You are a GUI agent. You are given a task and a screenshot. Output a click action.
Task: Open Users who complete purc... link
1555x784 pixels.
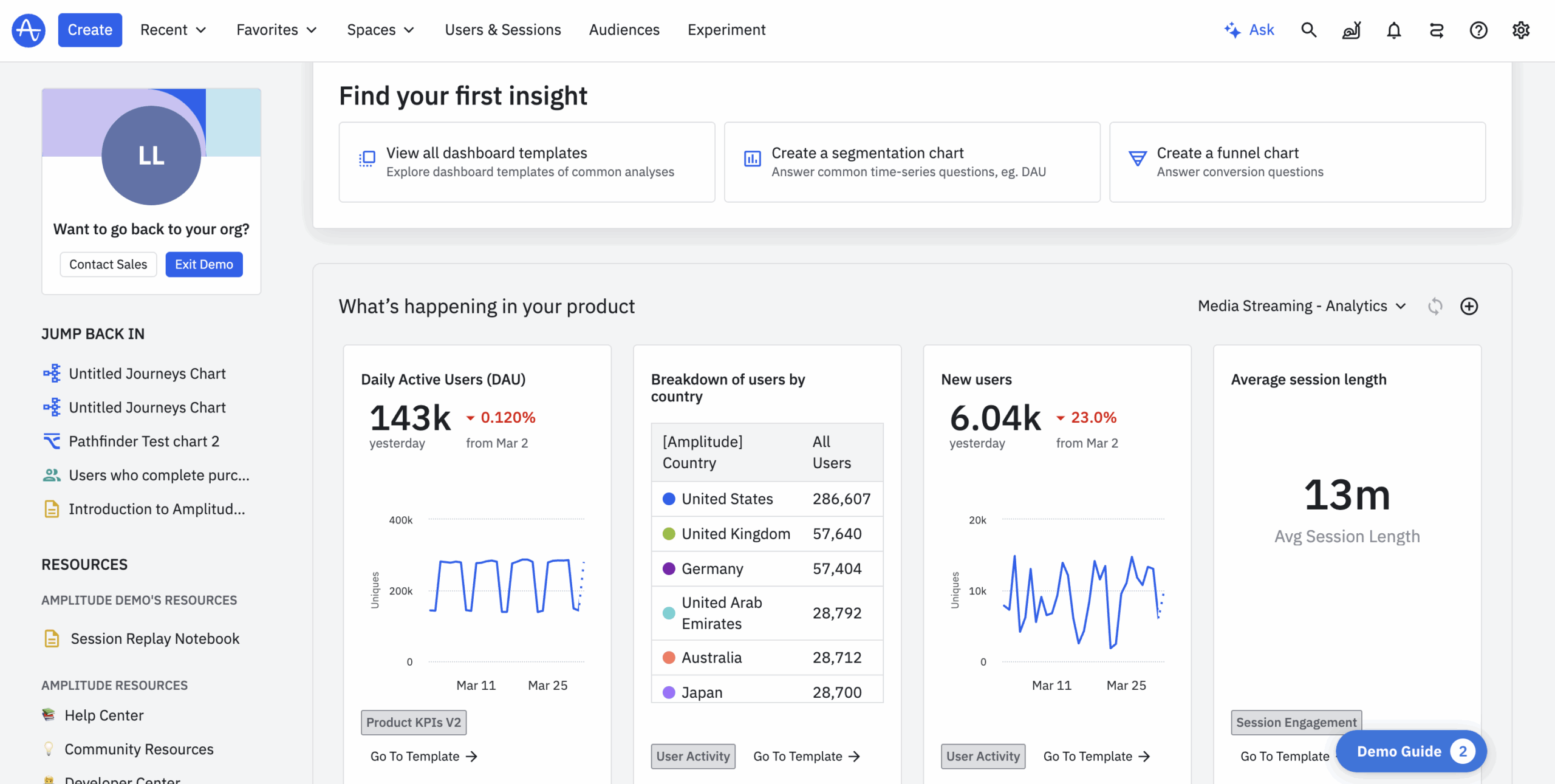click(x=159, y=475)
